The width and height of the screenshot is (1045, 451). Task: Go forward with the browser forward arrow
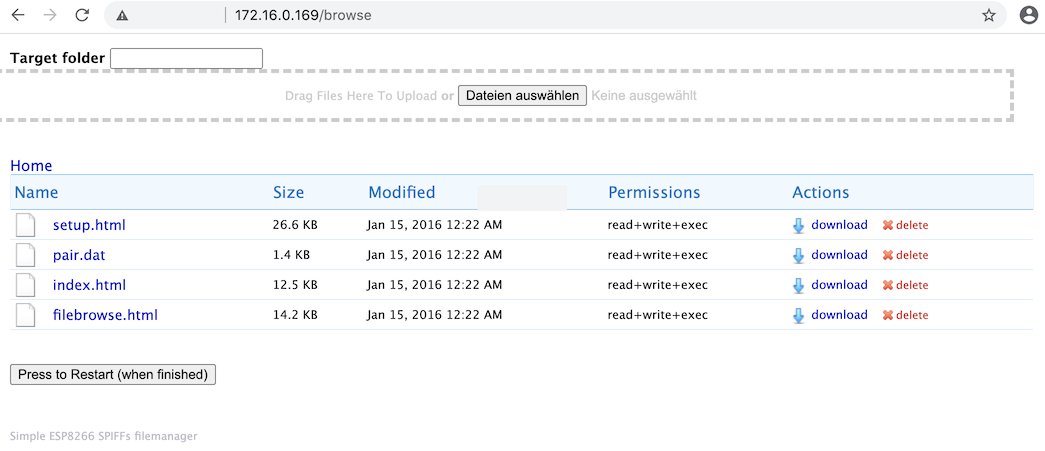click(x=50, y=15)
